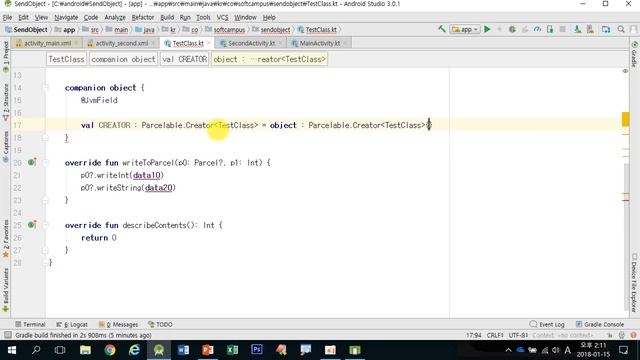Open the Terminal tool window
The height and width of the screenshot is (360, 640).
[x=30, y=324]
